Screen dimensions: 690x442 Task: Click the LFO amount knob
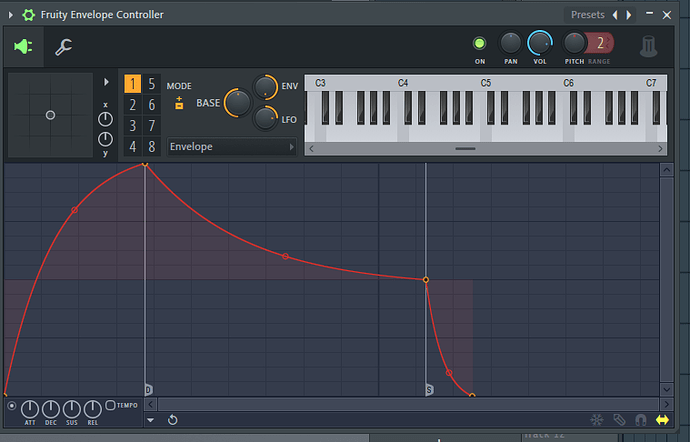click(265, 118)
